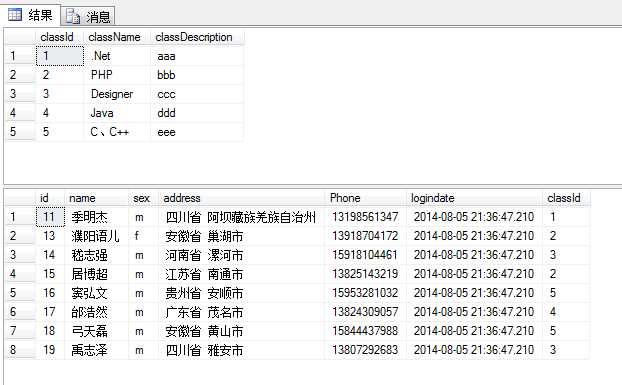The image size is (622, 385).
Task: Select the classId column header in top grid
Action: click(x=60, y=37)
